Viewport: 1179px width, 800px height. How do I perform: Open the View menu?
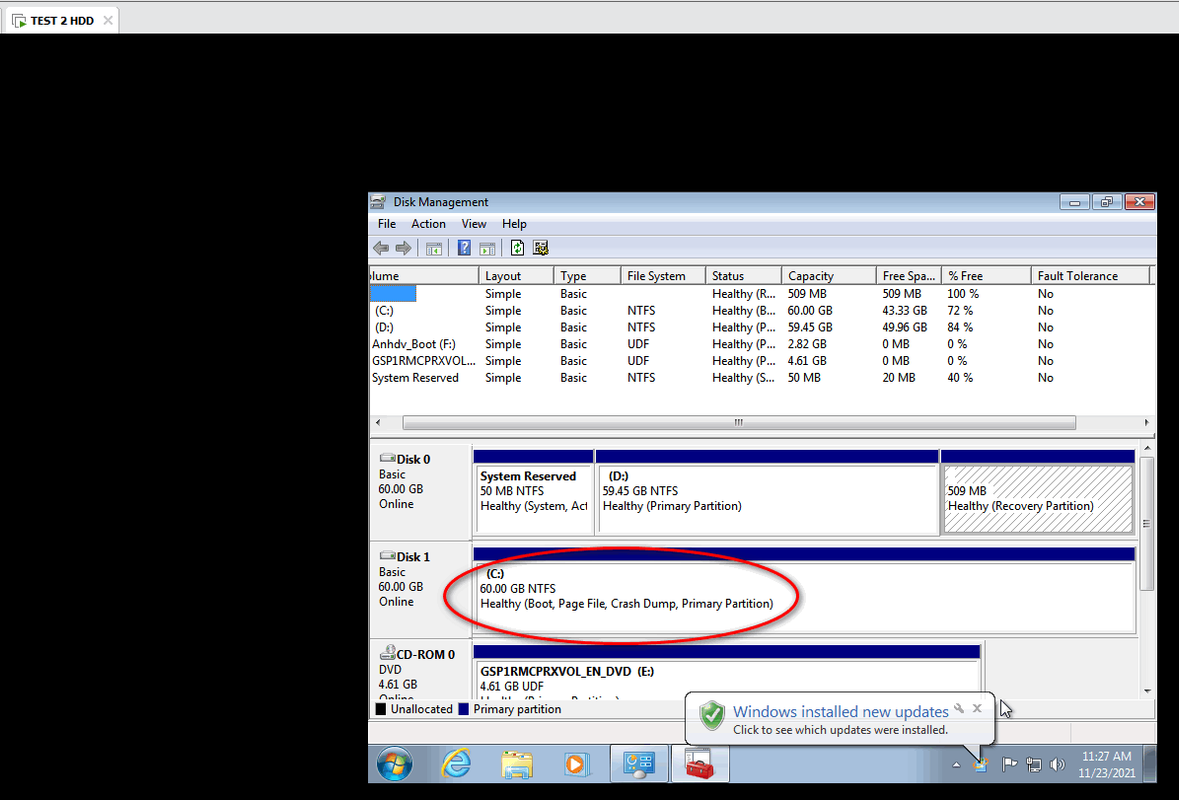coord(474,224)
